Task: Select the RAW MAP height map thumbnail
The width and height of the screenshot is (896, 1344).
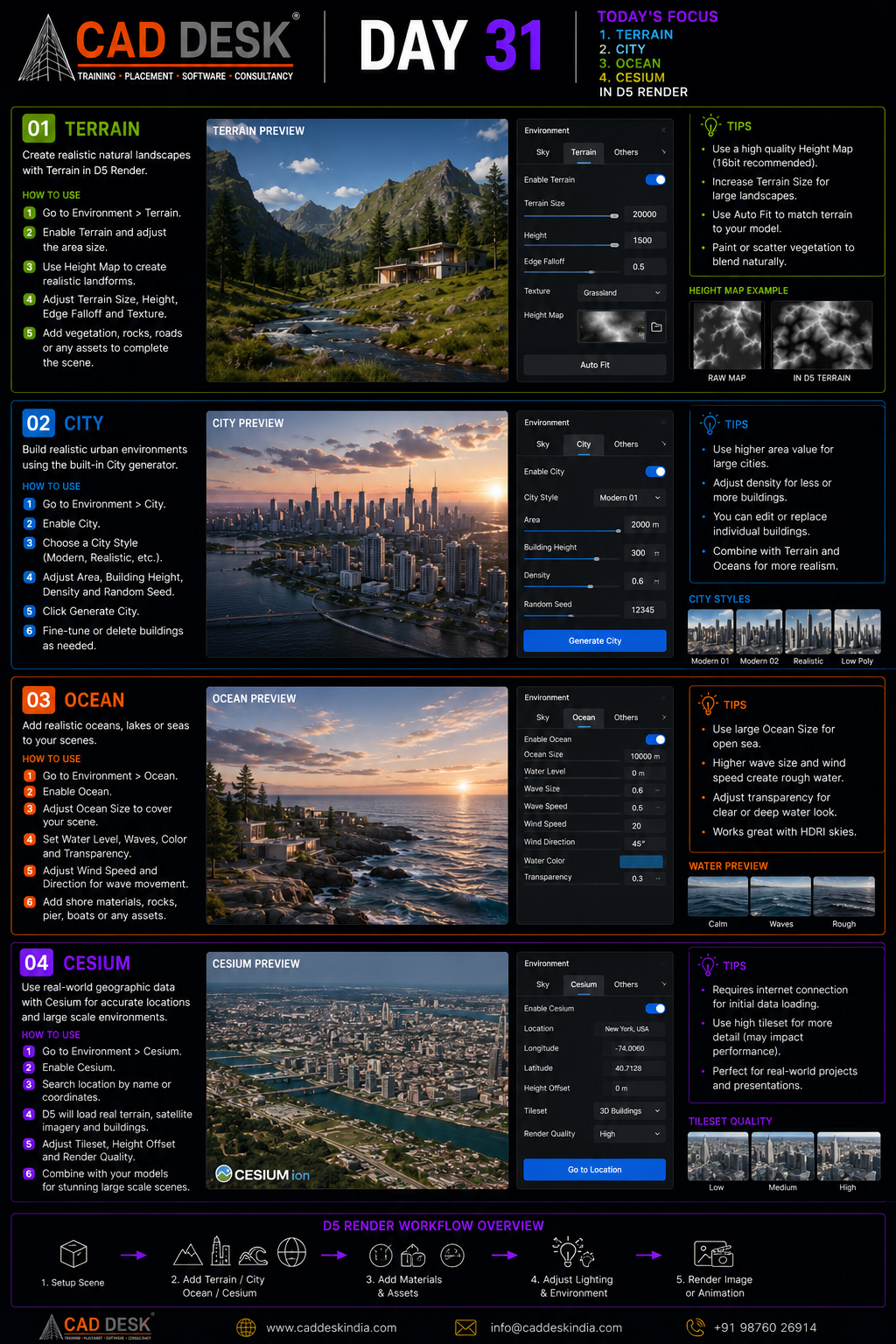Action: [727, 335]
